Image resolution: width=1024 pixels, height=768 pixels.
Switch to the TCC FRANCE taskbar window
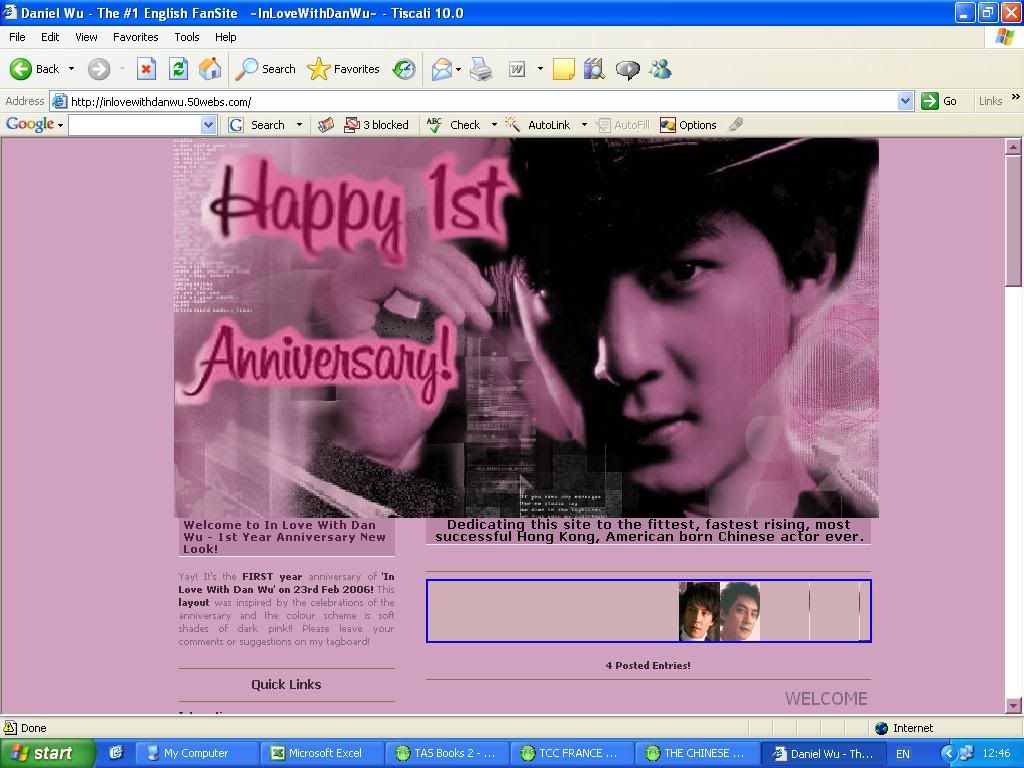pyautogui.click(x=574, y=753)
